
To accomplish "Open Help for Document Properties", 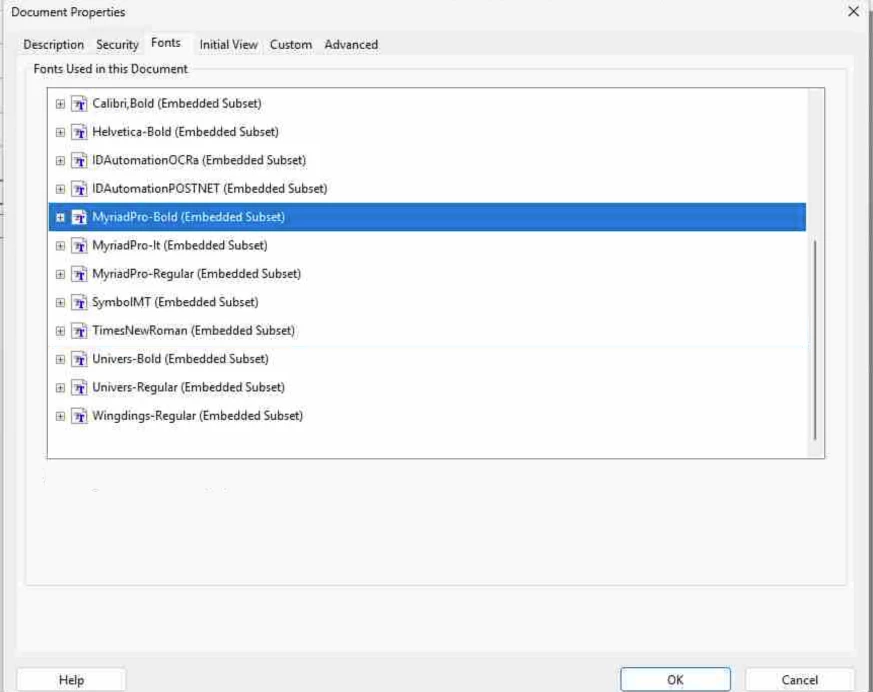I will (71, 679).
